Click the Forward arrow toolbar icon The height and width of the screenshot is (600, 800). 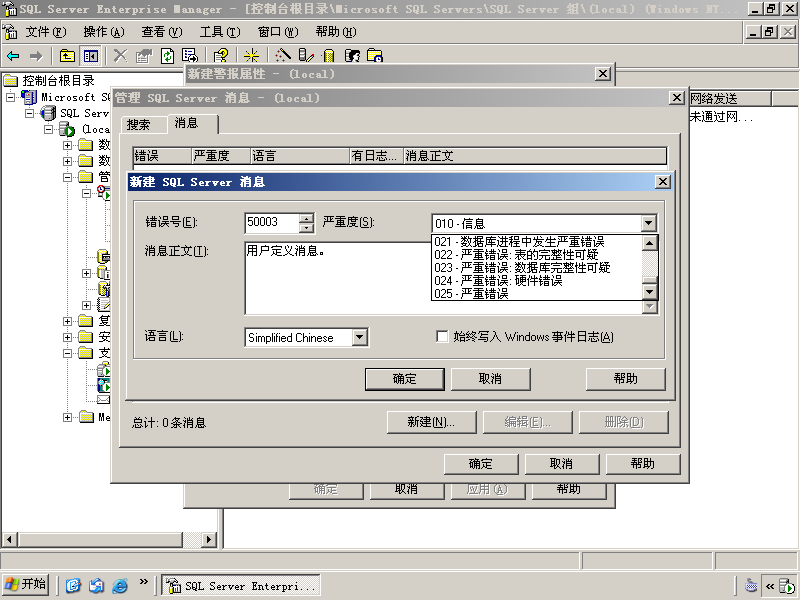[36, 56]
